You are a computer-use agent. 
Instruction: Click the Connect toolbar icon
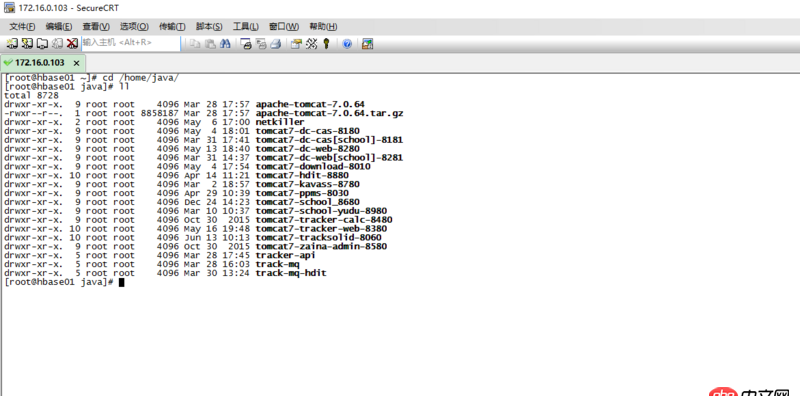click(x=11, y=43)
